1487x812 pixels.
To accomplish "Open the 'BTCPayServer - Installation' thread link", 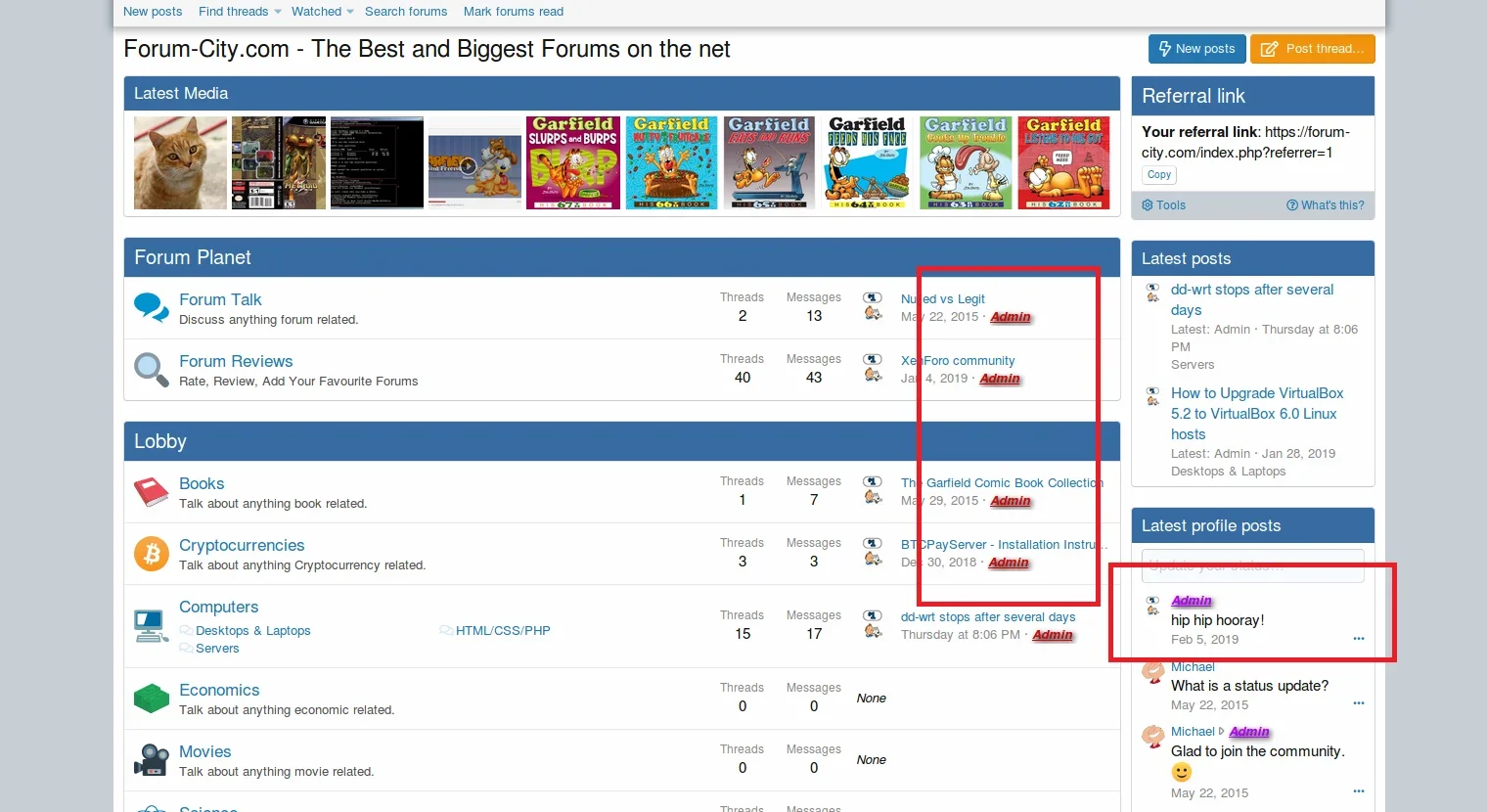I will click(x=1005, y=545).
